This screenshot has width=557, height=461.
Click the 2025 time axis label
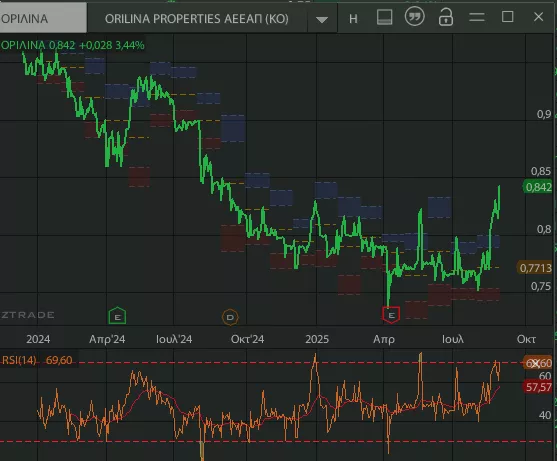(x=317, y=339)
